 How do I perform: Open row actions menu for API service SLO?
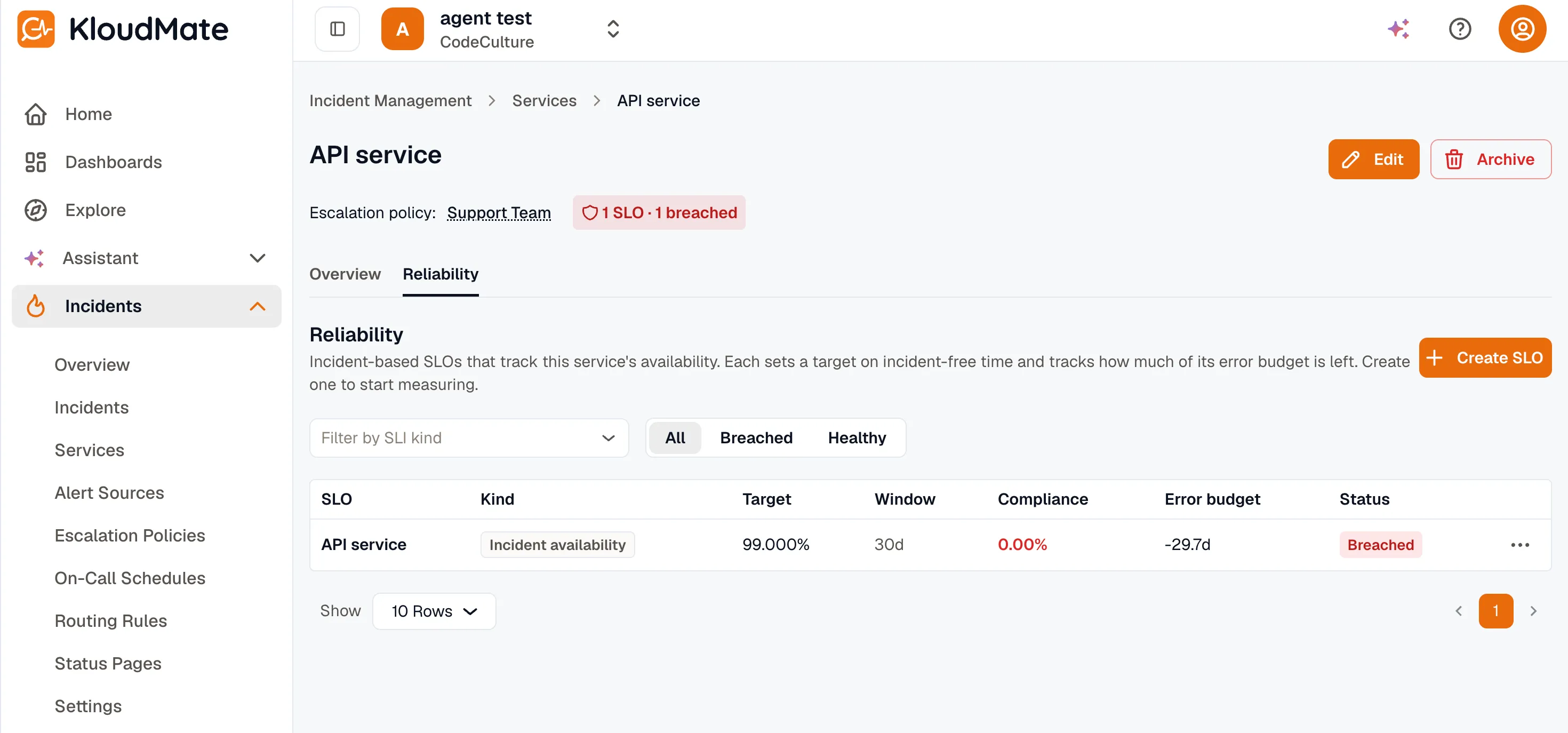coord(1519,545)
